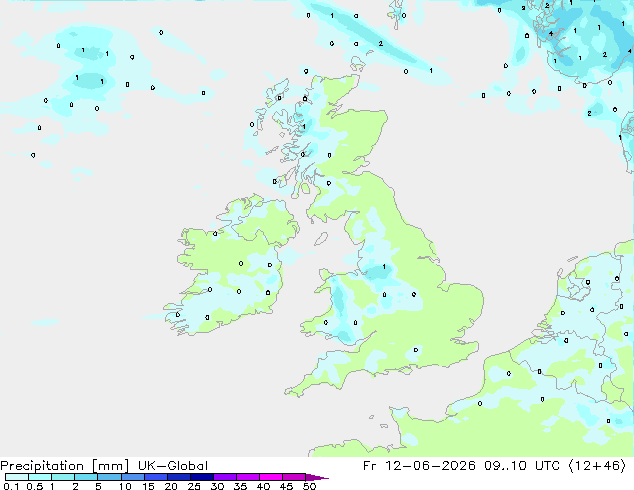The width and height of the screenshot is (634, 490).
Task: Select the 2–5 mm legend color swatch
Action: [86, 477]
